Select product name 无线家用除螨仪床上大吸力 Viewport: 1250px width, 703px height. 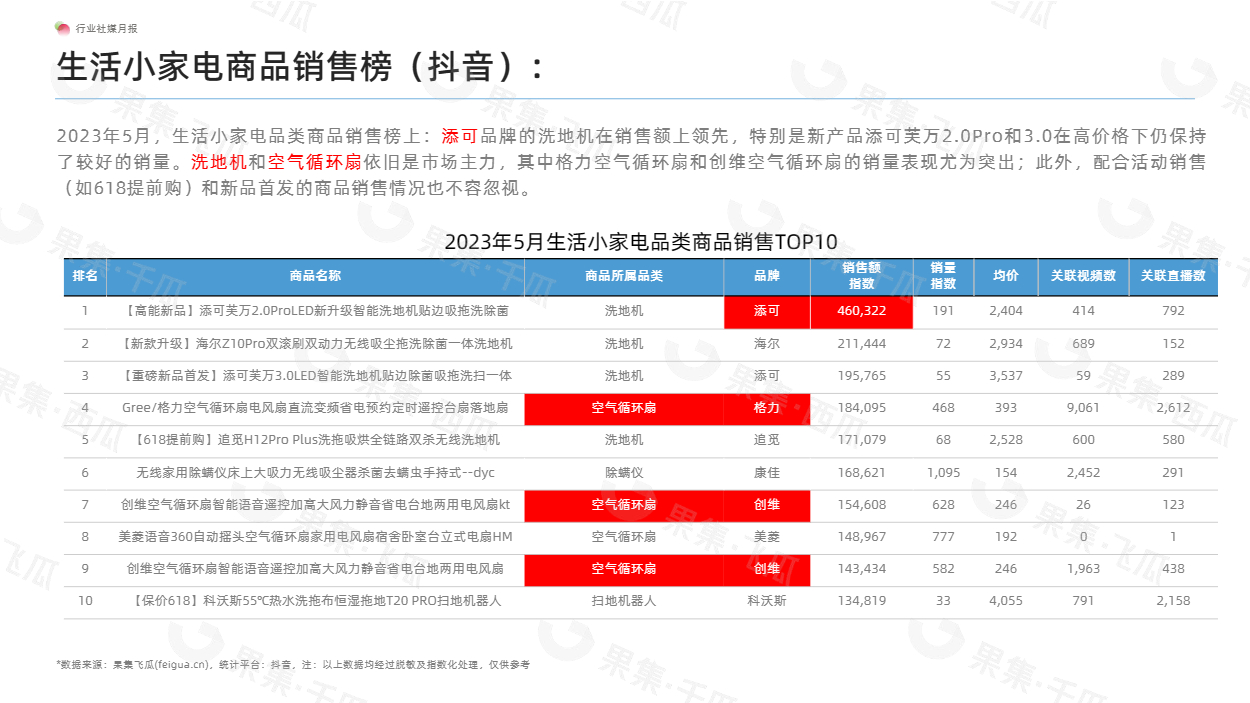coord(315,472)
